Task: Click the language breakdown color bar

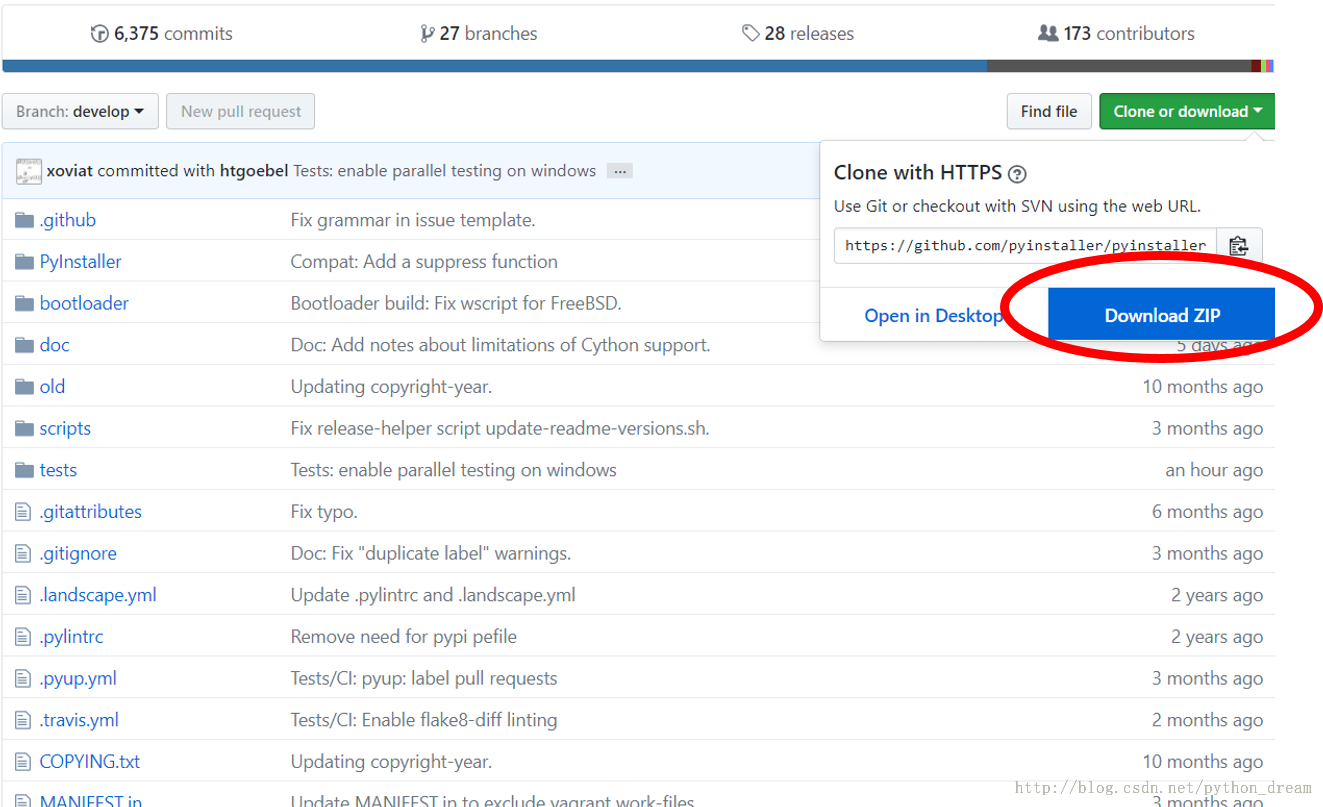Action: click(638, 66)
